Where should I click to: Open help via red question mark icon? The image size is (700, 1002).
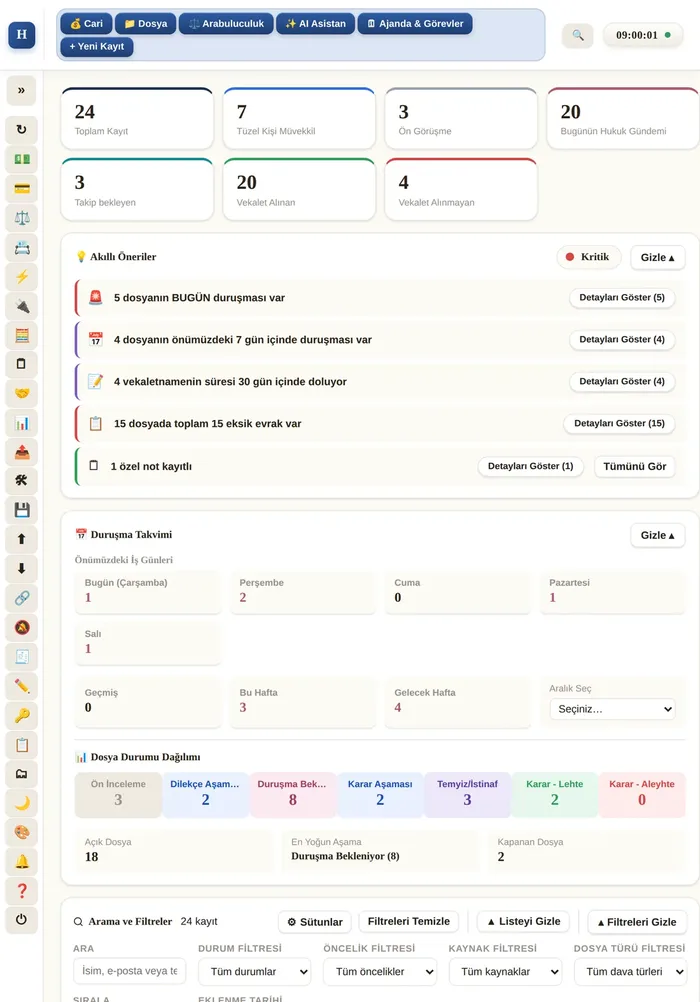(x=22, y=891)
